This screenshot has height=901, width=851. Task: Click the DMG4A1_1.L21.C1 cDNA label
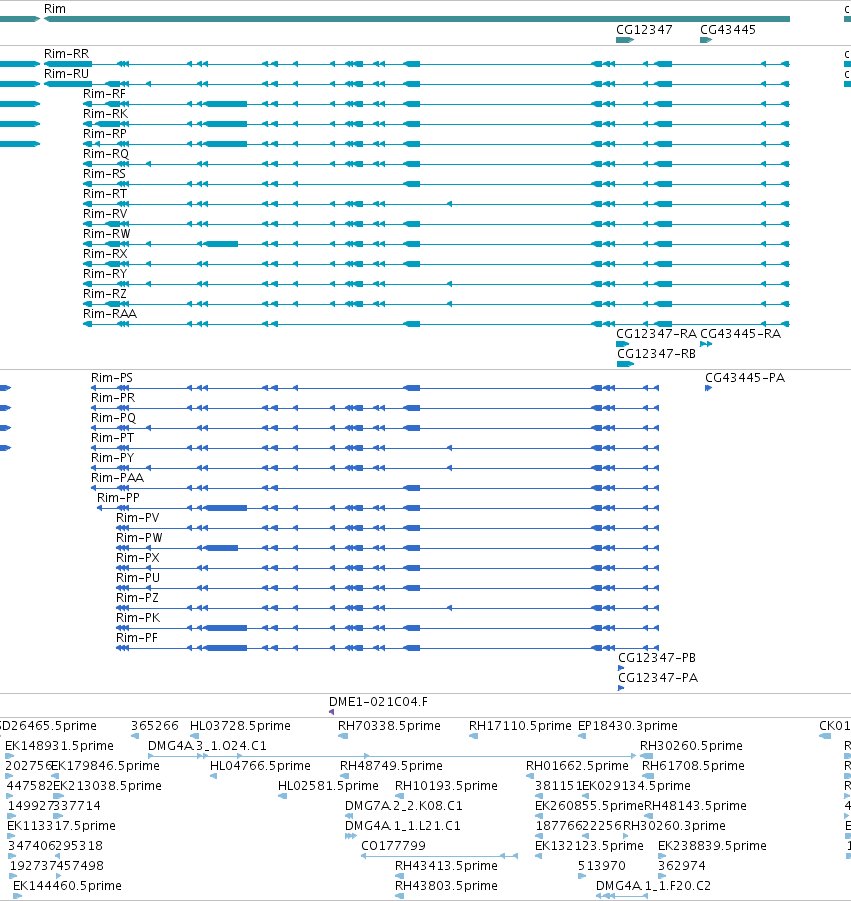tap(402, 826)
